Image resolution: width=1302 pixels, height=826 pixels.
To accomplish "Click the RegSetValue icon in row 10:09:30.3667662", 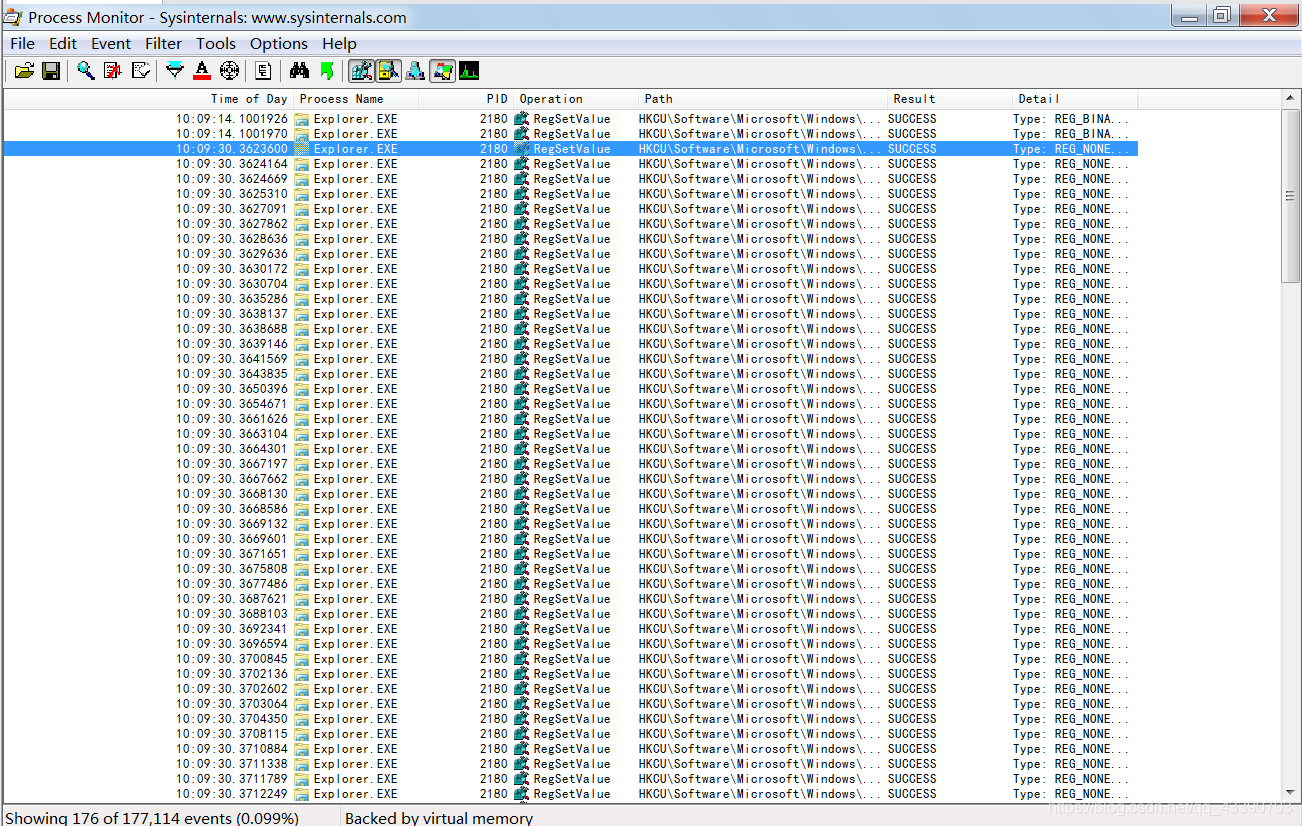I will pyautogui.click(x=521, y=479).
